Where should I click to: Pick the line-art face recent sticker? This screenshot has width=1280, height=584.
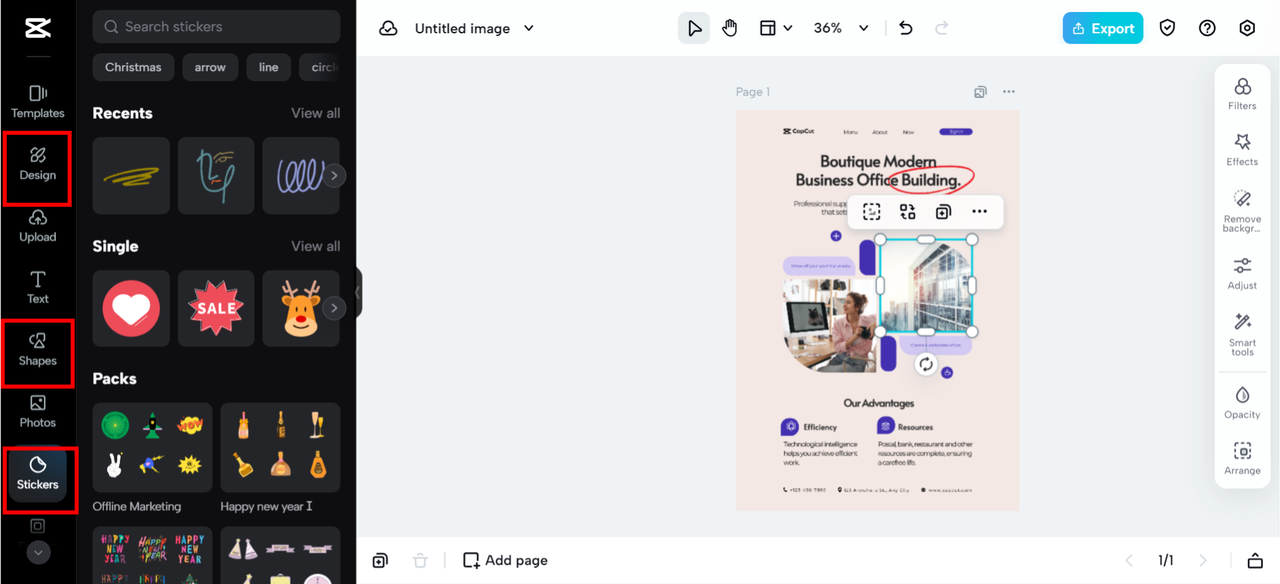click(216, 176)
